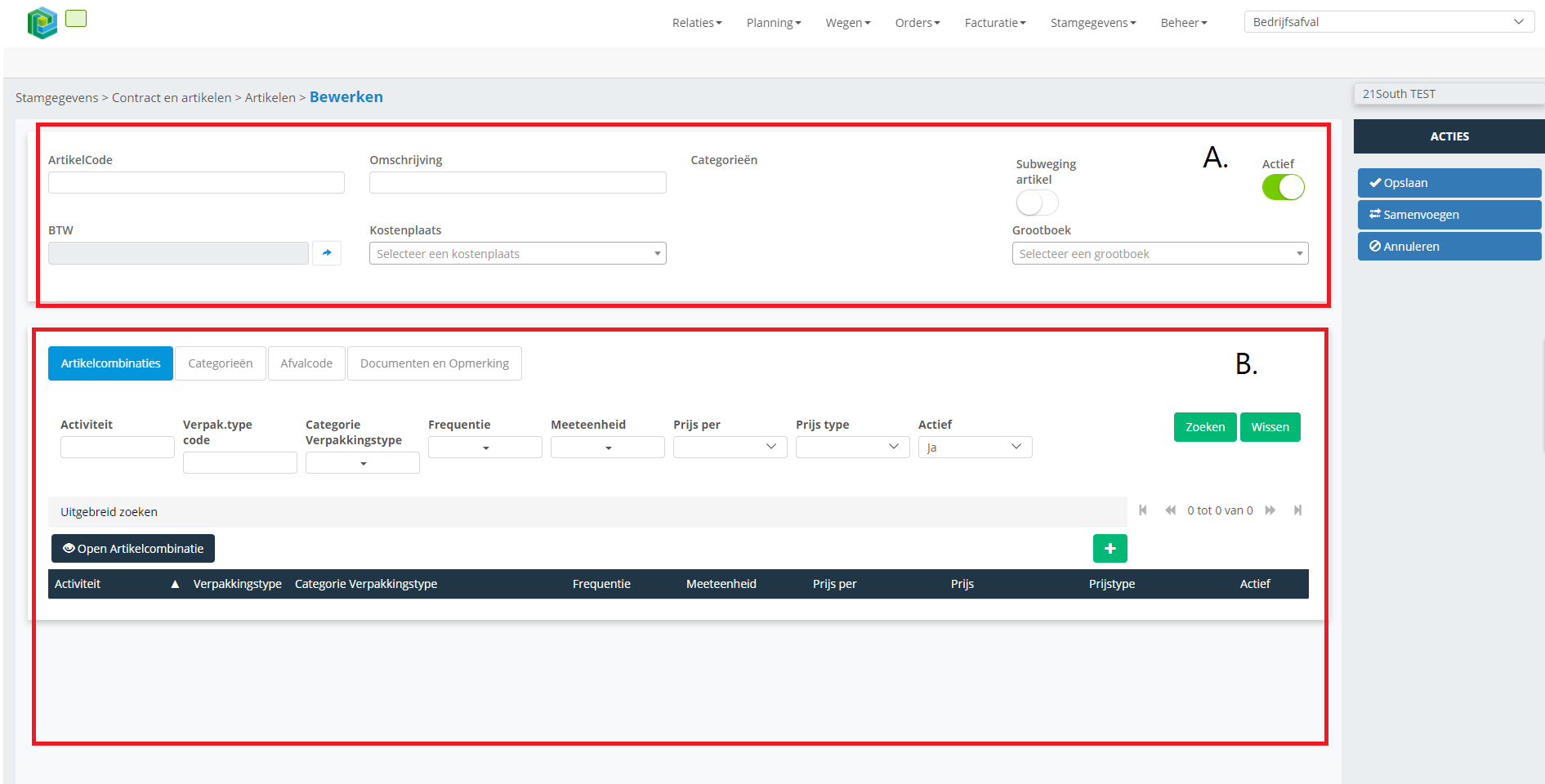Click Contract en artikelen breadcrumb
This screenshot has height=784, width=1545.
pos(172,98)
